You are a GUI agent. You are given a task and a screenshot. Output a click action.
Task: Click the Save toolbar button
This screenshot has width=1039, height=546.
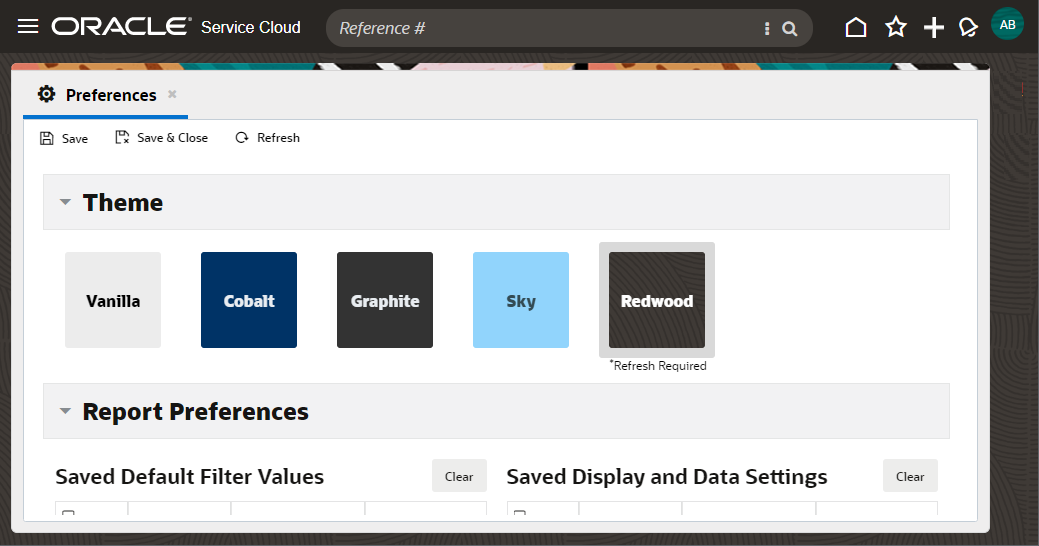pos(64,138)
